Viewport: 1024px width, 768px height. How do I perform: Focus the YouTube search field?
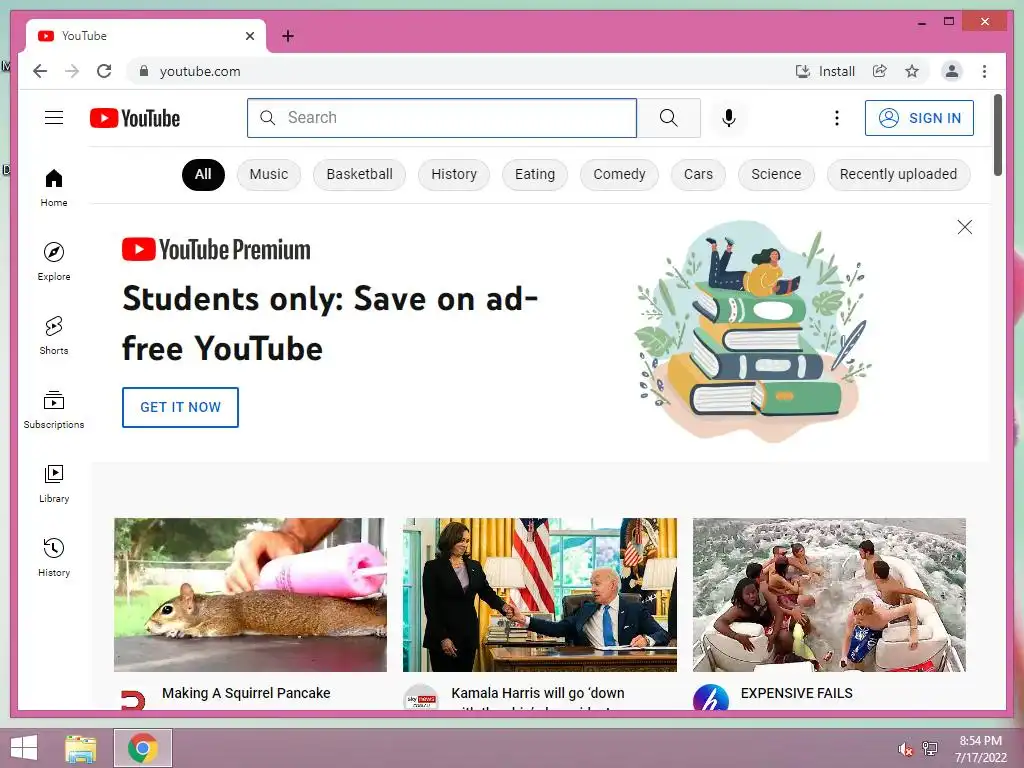pyautogui.click(x=442, y=118)
